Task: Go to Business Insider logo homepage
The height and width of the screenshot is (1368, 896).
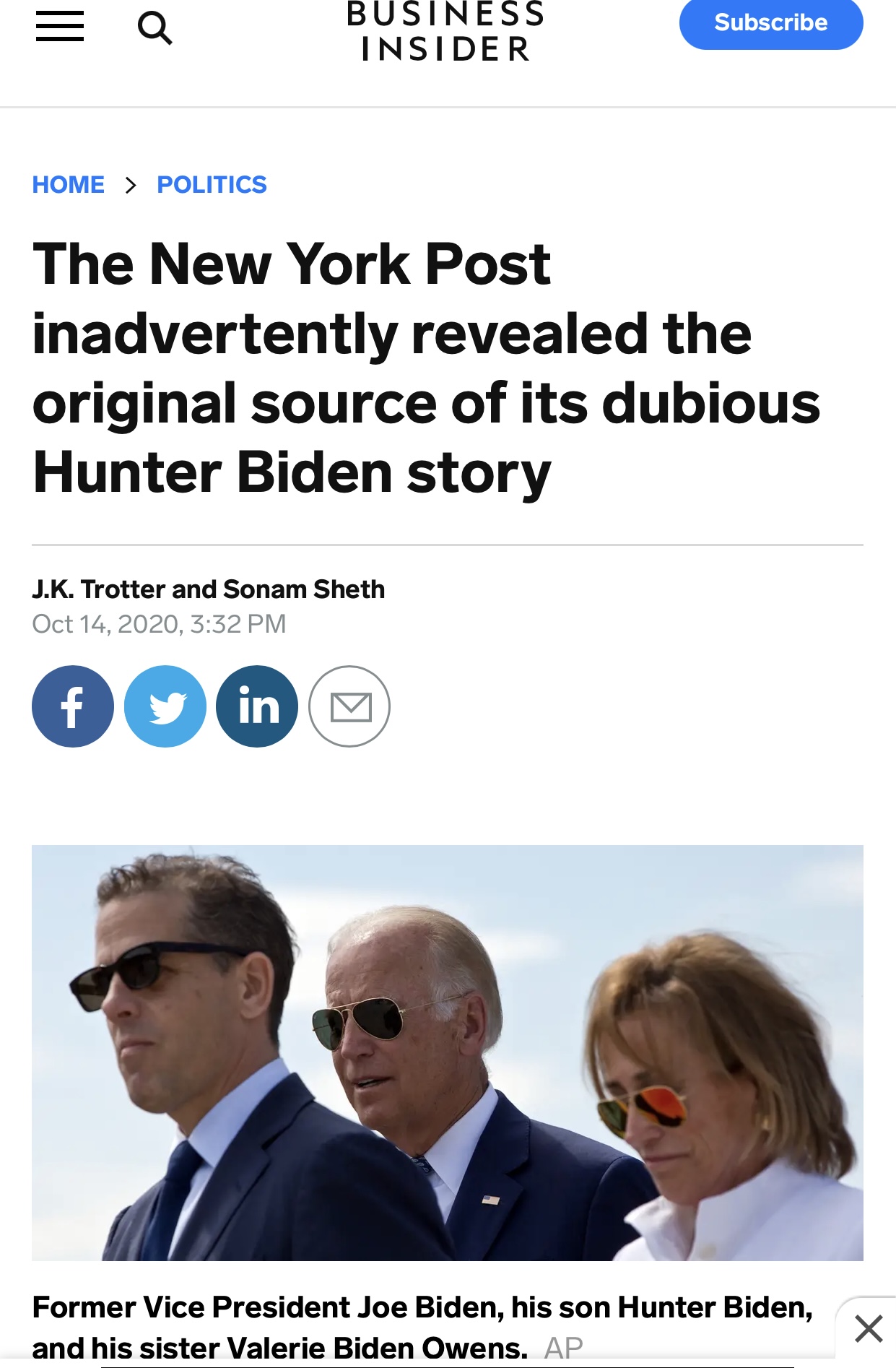Action: click(x=445, y=31)
